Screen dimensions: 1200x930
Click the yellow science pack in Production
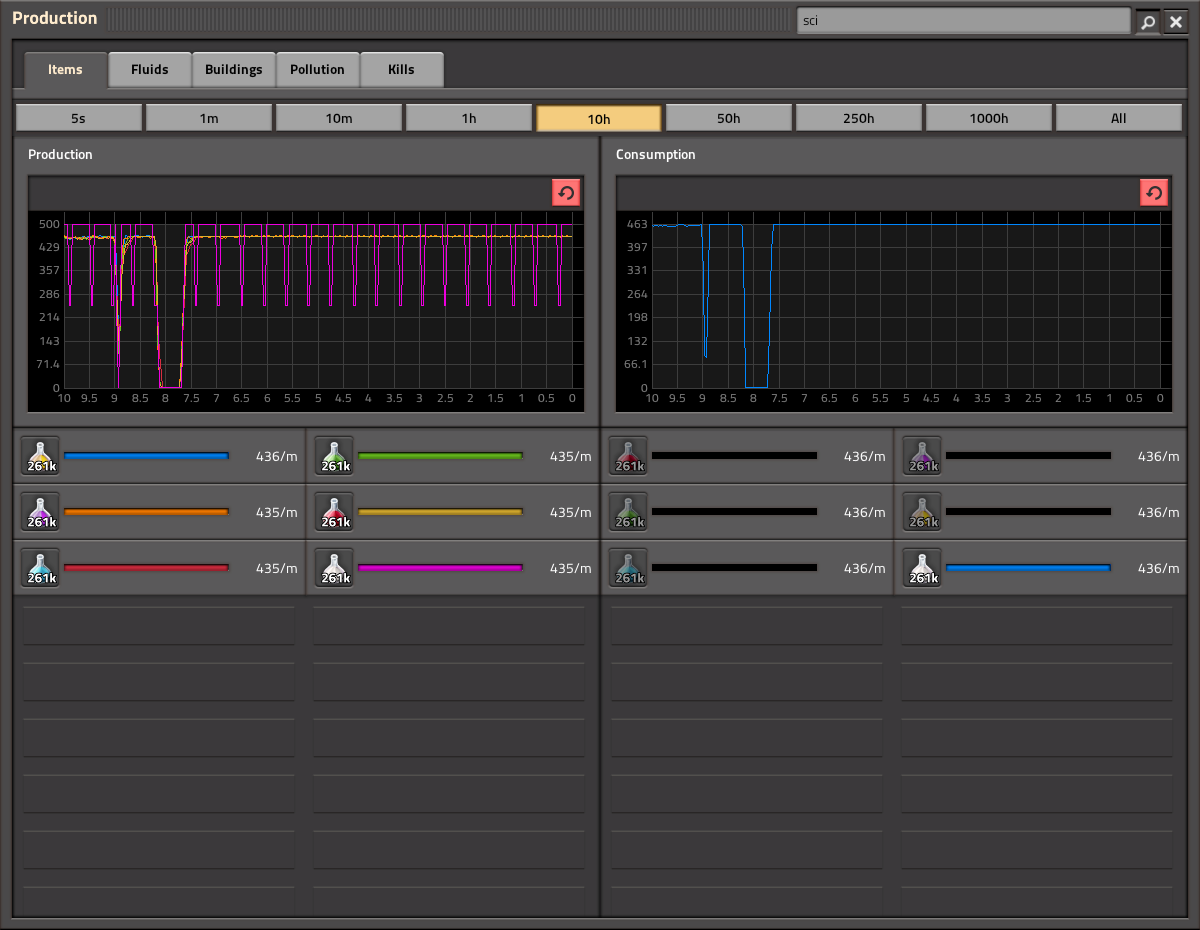click(41, 456)
